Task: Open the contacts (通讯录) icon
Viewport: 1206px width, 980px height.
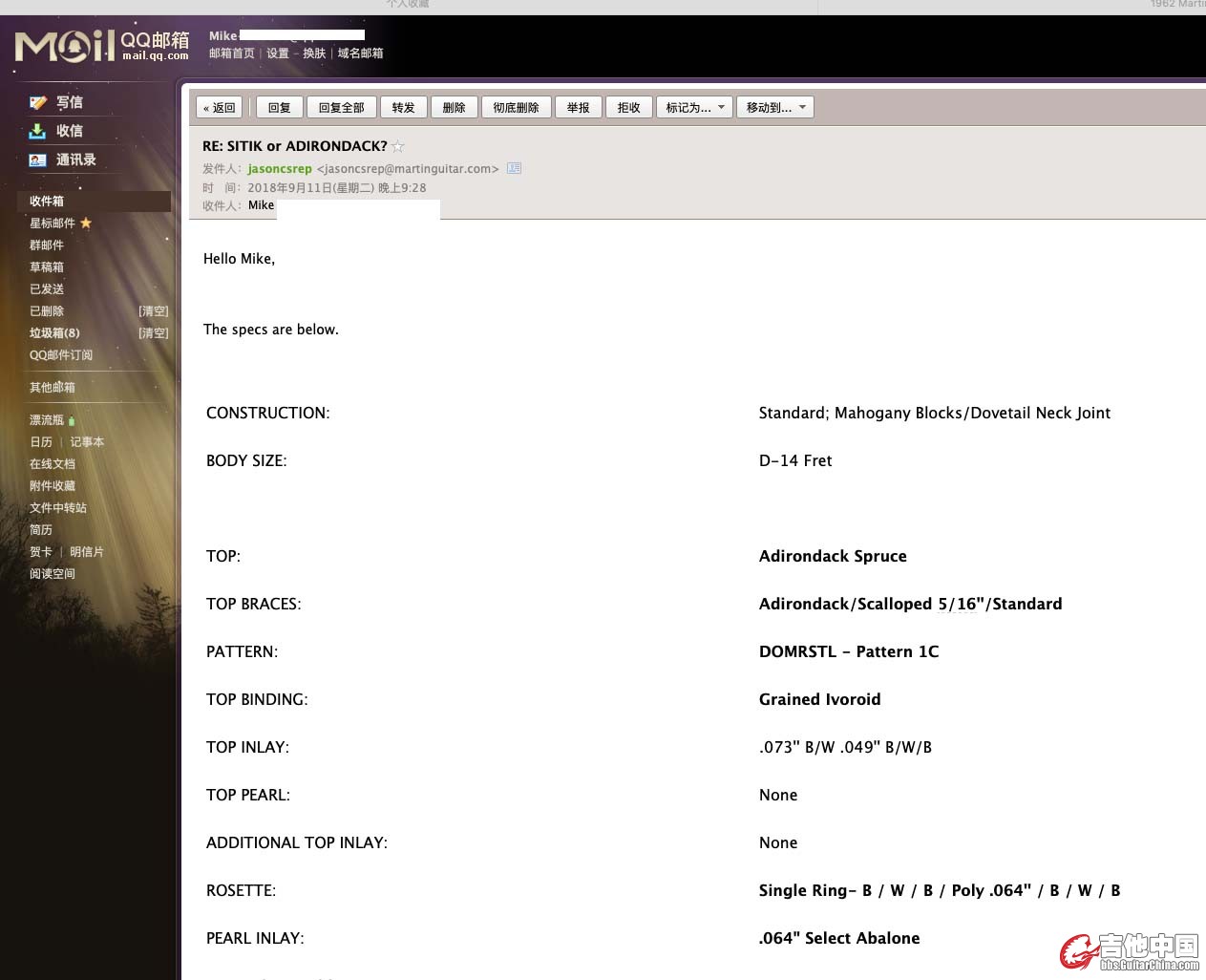Action: 38,160
